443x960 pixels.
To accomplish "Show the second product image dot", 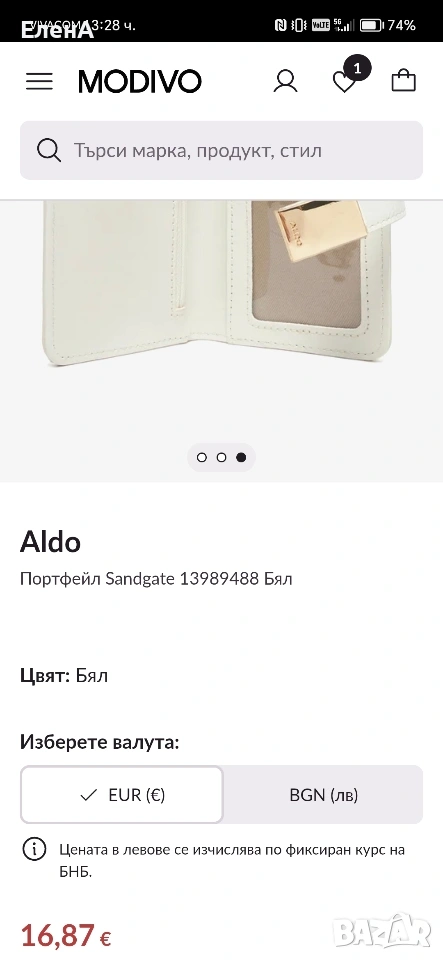I will (222, 457).
